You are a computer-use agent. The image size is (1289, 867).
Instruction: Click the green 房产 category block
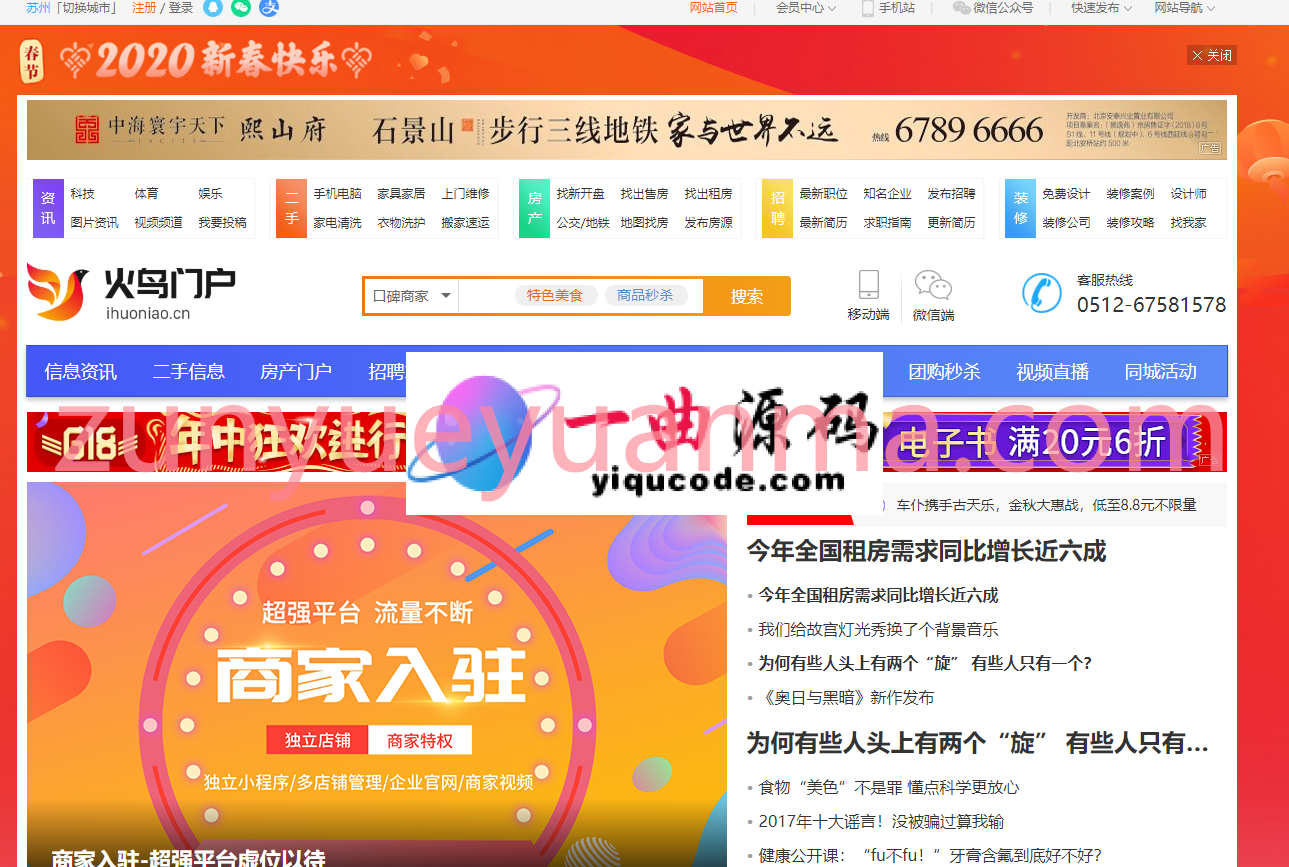534,208
